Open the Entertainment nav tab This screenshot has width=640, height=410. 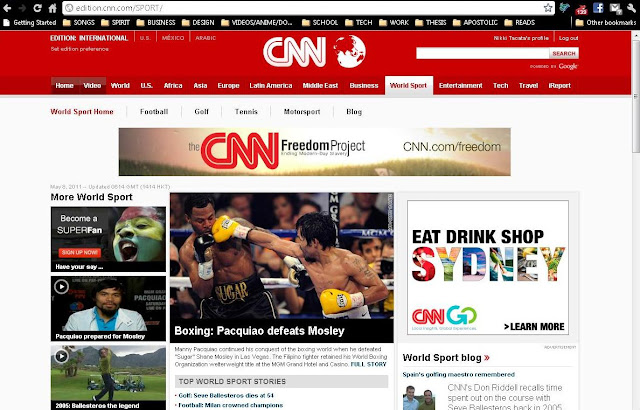460,86
